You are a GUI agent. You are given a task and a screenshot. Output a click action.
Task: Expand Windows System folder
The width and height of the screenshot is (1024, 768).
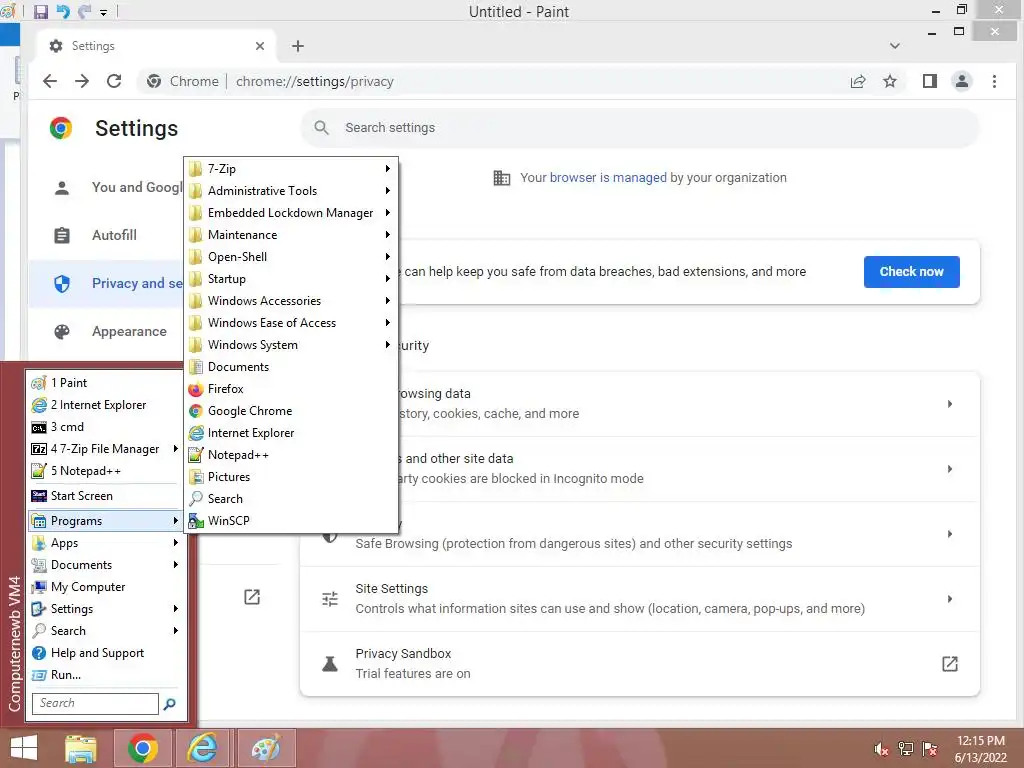(x=291, y=345)
